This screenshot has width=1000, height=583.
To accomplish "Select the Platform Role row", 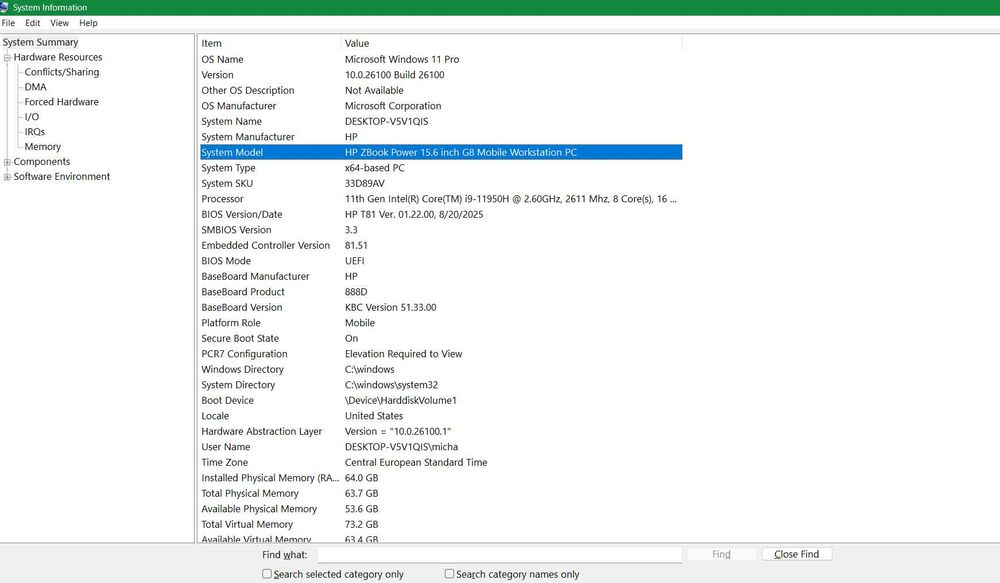I will pyautogui.click(x=441, y=323).
